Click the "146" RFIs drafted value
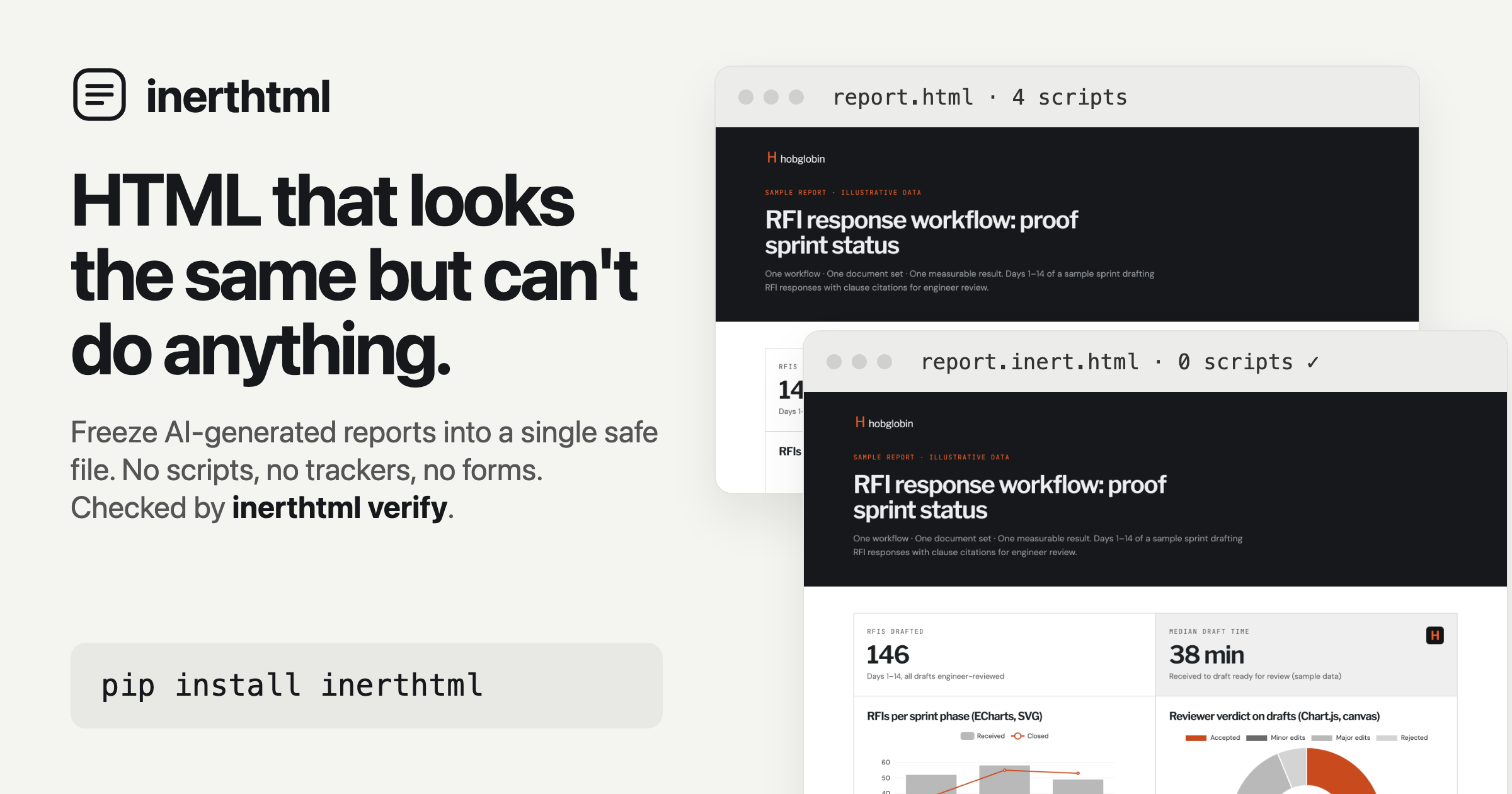Screen dimensions: 1512x794 tap(888, 655)
